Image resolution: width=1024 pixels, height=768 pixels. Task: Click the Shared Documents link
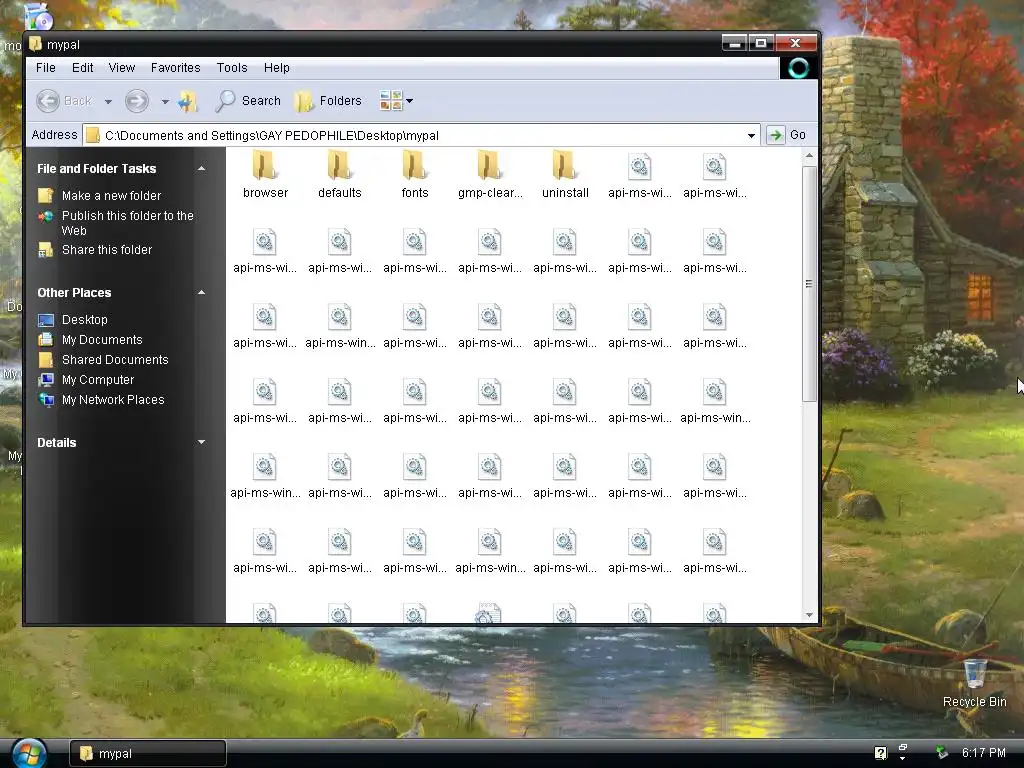coord(115,360)
